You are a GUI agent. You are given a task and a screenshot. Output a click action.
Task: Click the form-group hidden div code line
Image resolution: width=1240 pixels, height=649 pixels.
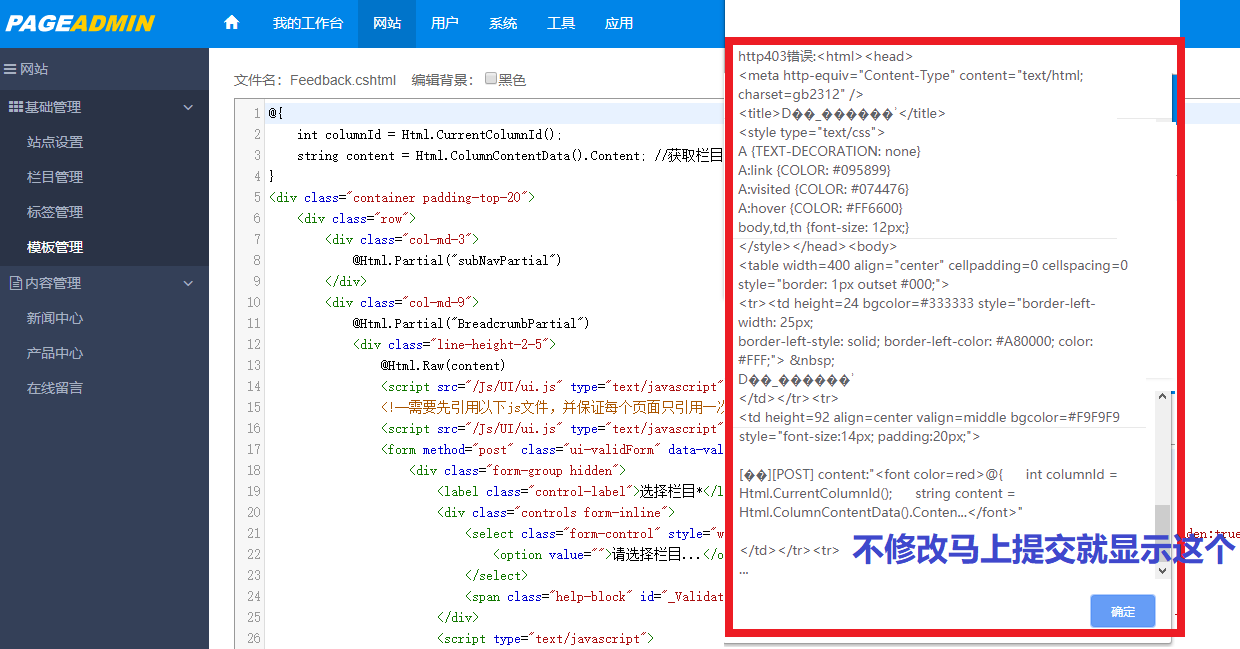[x=518, y=470]
